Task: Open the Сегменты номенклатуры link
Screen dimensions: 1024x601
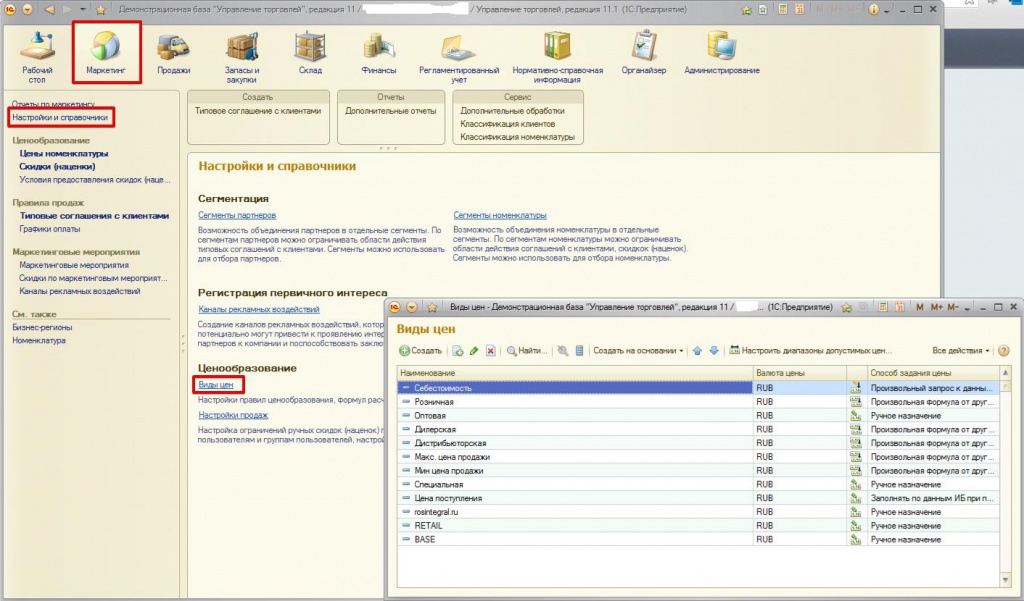Action: pyautogui.click(x=500, y=215)
